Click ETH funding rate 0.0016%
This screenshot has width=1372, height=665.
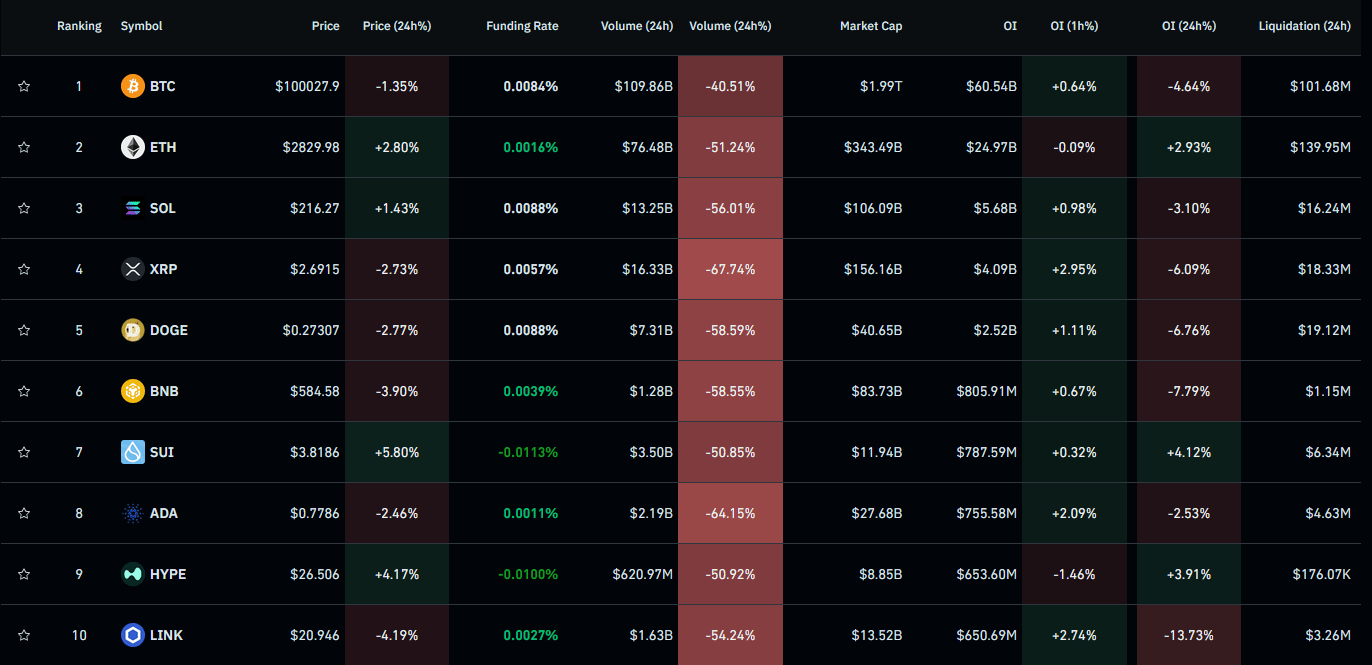pyautogui.click(x=531, y=148)
